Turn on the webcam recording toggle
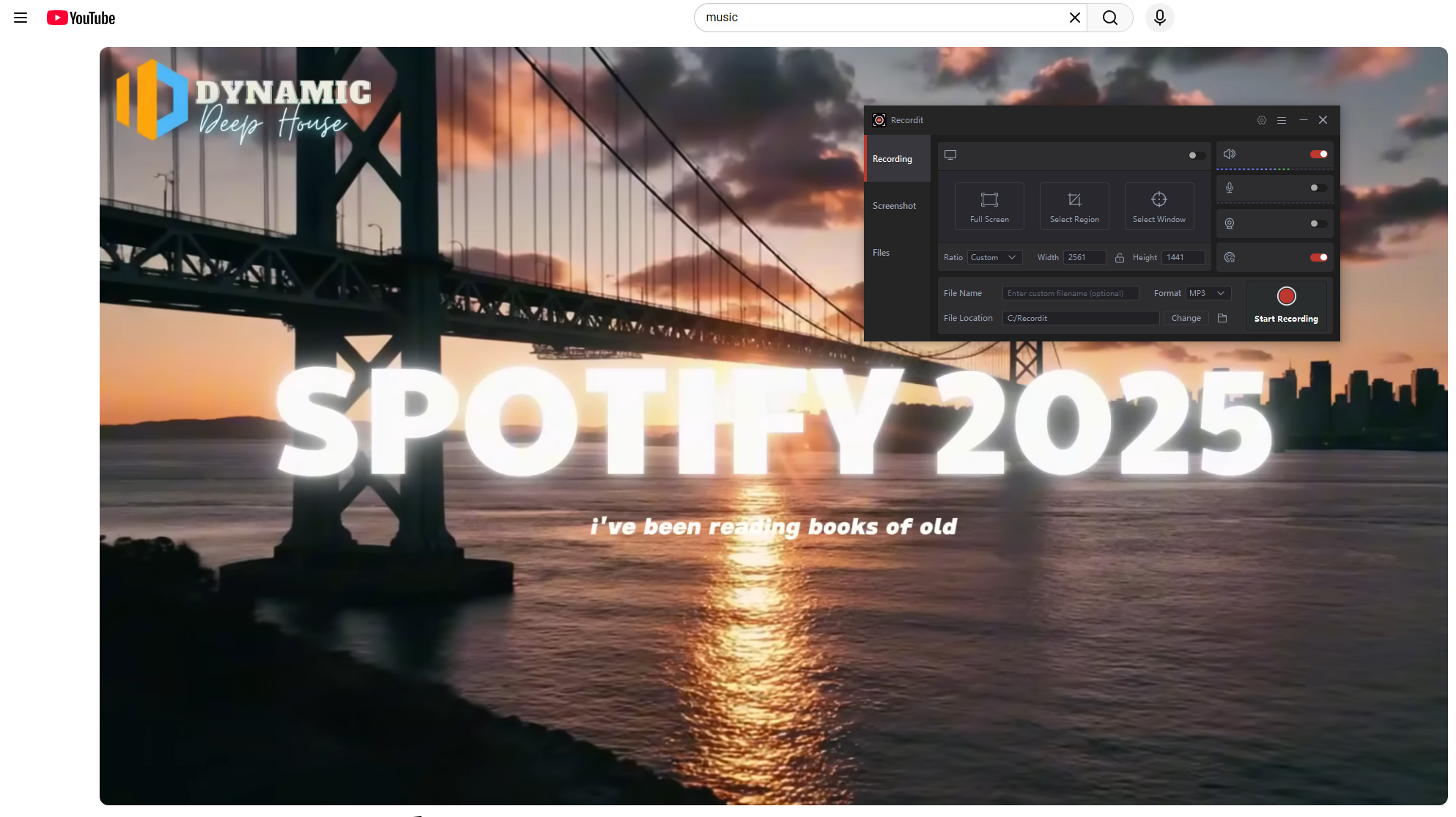Image resolution: width=1456 pixels, height=817 pixels. tap(1318, 223)
